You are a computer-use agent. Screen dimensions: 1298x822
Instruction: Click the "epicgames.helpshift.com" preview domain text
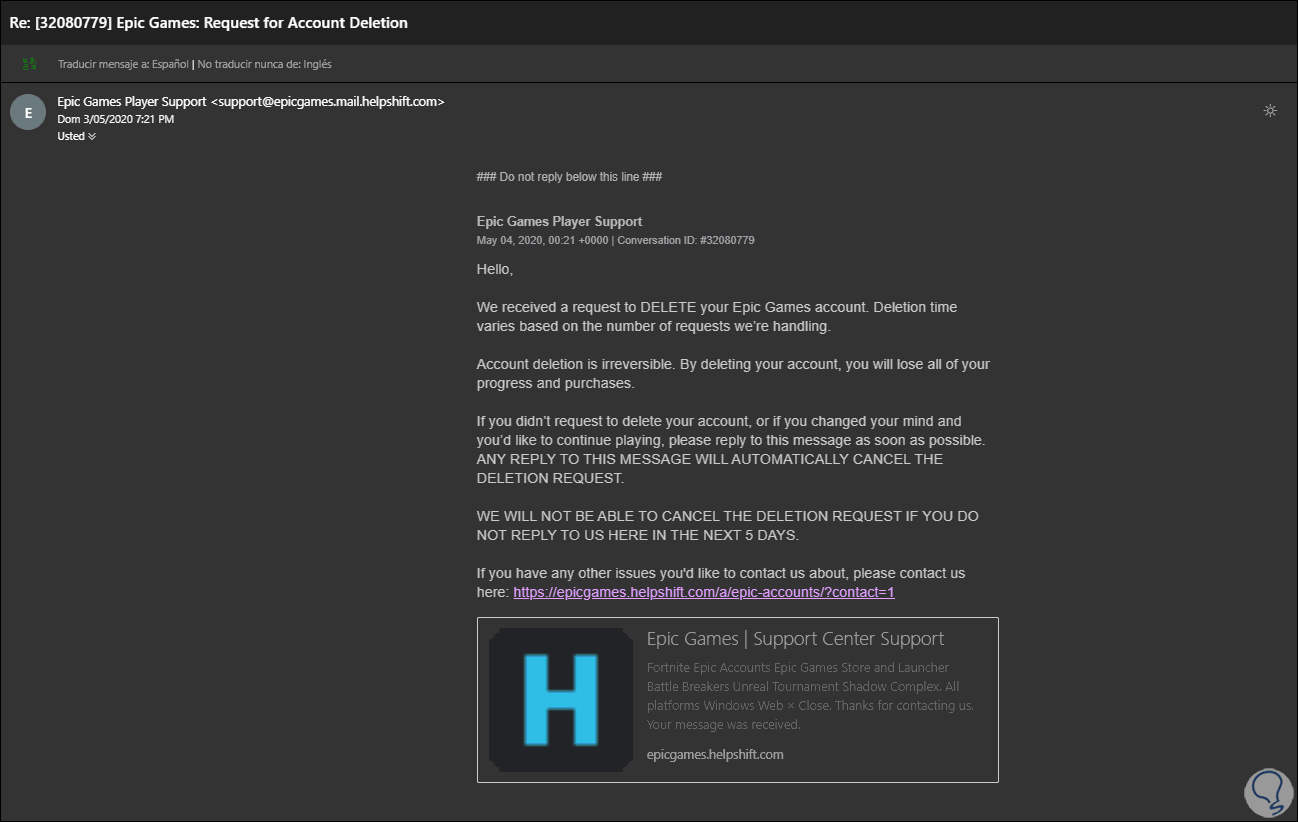[x=715, y=755]
